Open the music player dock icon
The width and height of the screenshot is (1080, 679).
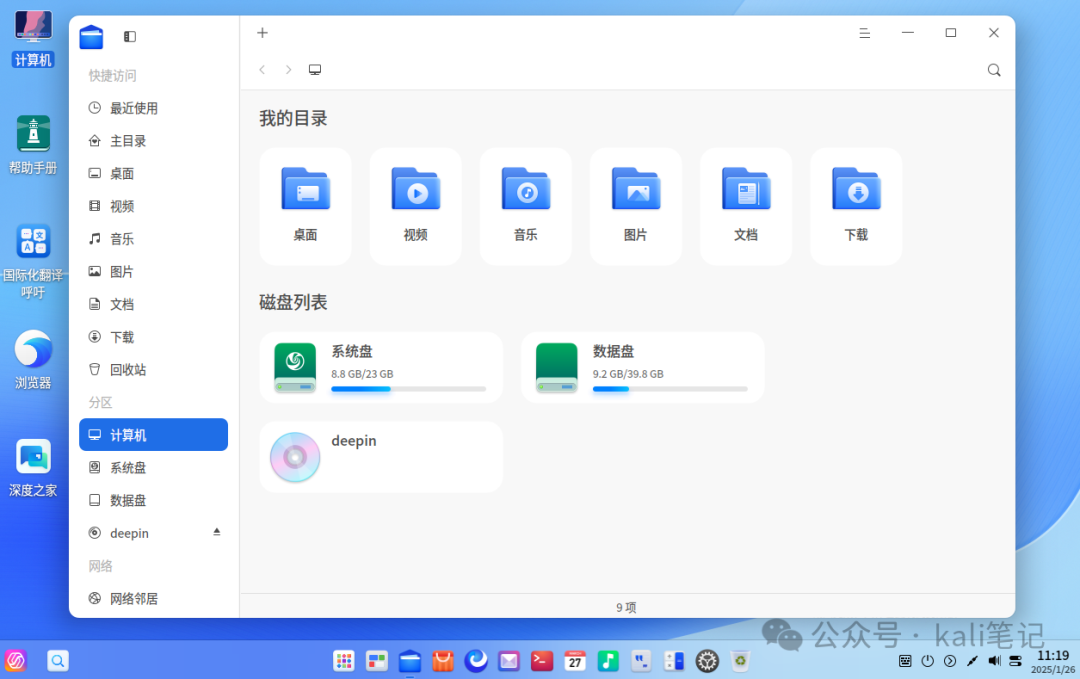[608, 661]
